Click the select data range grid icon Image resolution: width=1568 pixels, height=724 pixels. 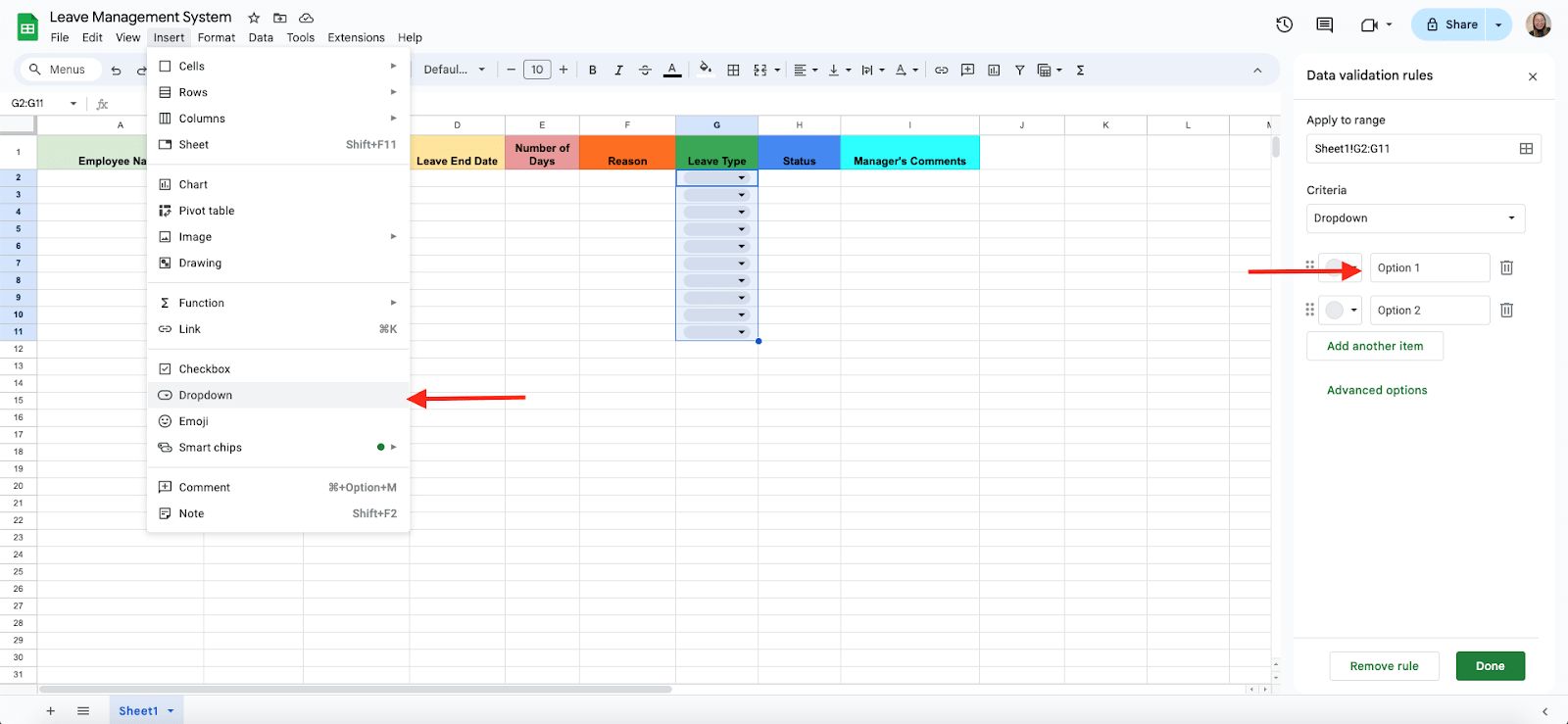[x=1526, y=148]
